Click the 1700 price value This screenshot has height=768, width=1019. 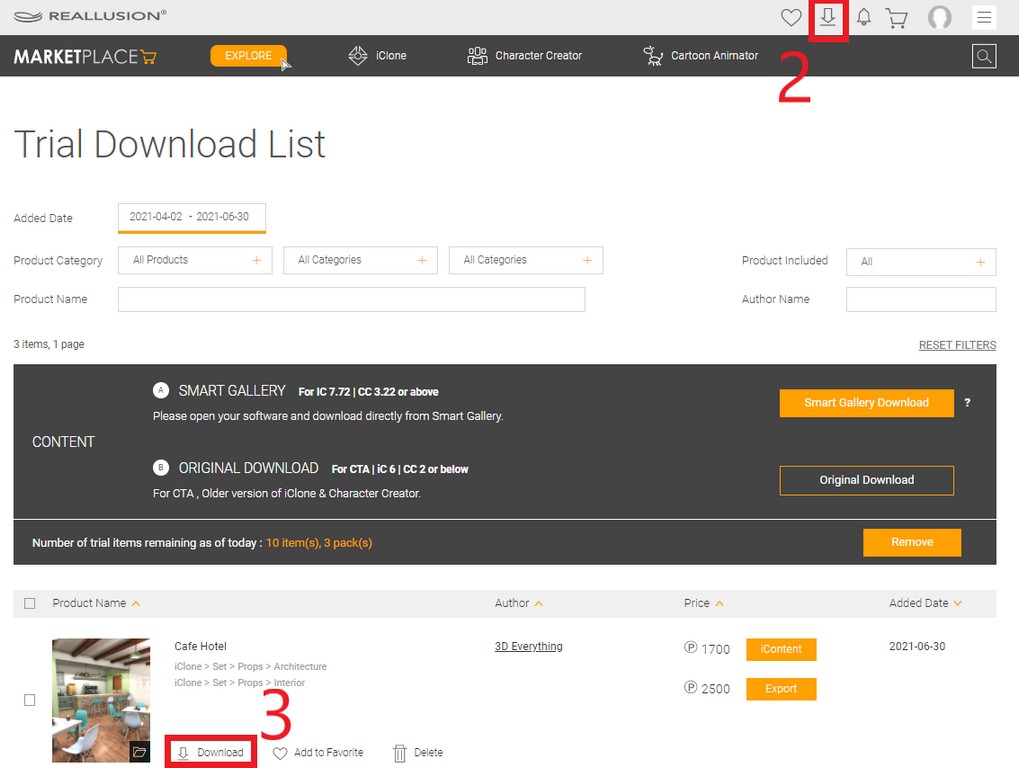tap(716, 649)
